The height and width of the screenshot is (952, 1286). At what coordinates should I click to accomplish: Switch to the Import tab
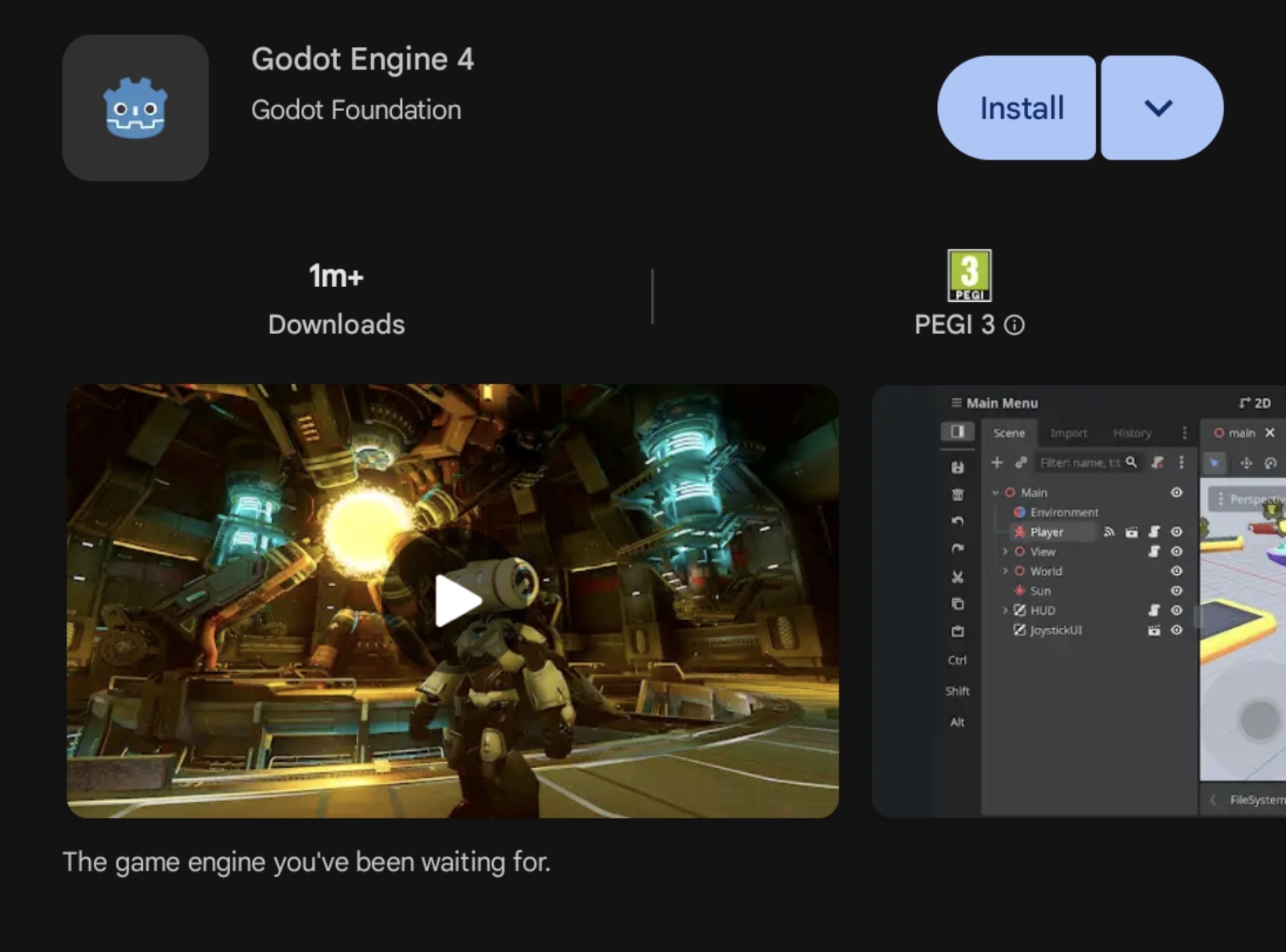[x=1069, y=433]
